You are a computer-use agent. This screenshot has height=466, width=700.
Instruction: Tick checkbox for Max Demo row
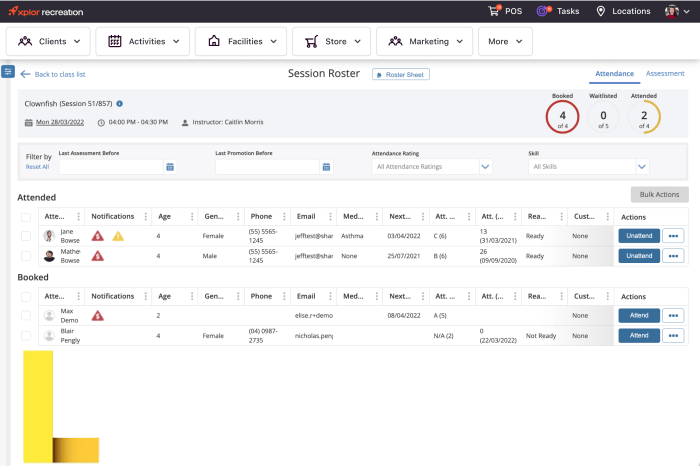point(26,316)
